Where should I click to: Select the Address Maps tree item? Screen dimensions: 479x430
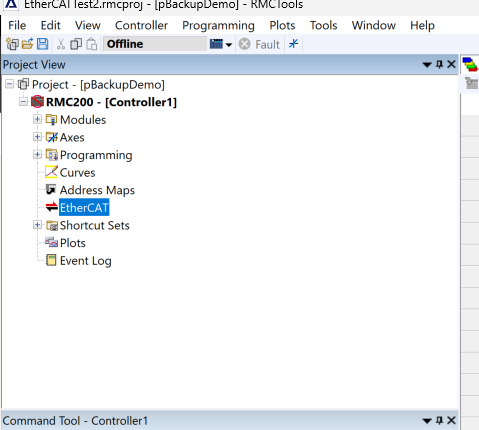[x=97, y=190]
